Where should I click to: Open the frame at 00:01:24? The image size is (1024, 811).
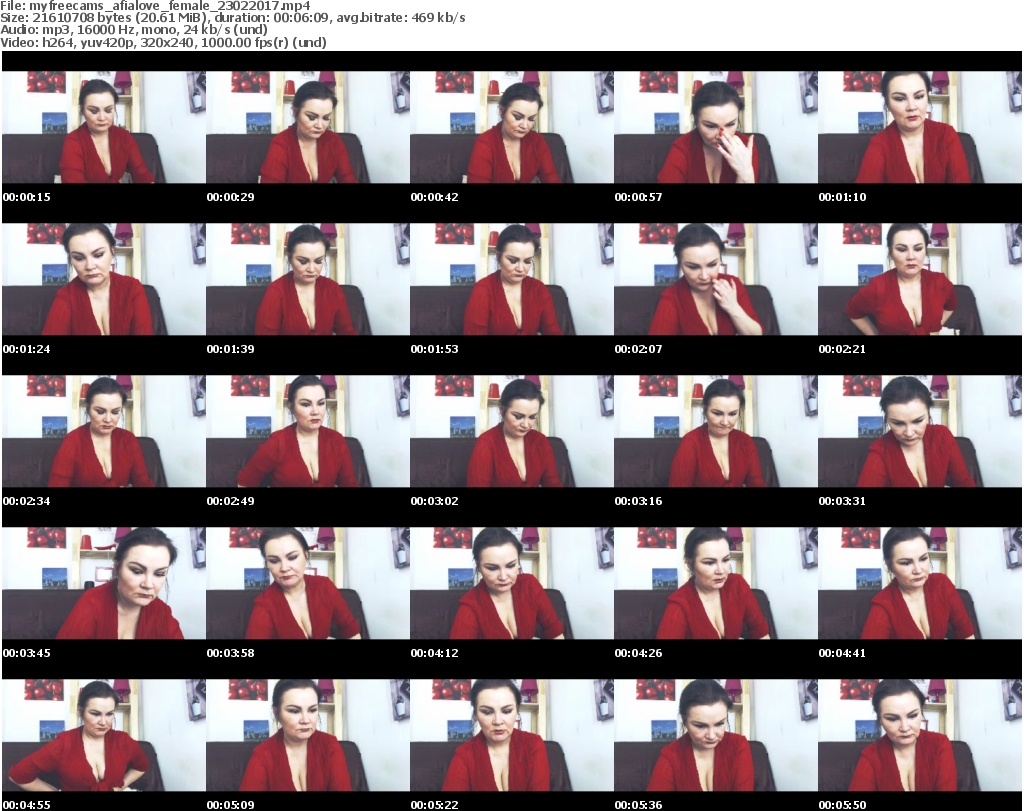pos(104,279)
